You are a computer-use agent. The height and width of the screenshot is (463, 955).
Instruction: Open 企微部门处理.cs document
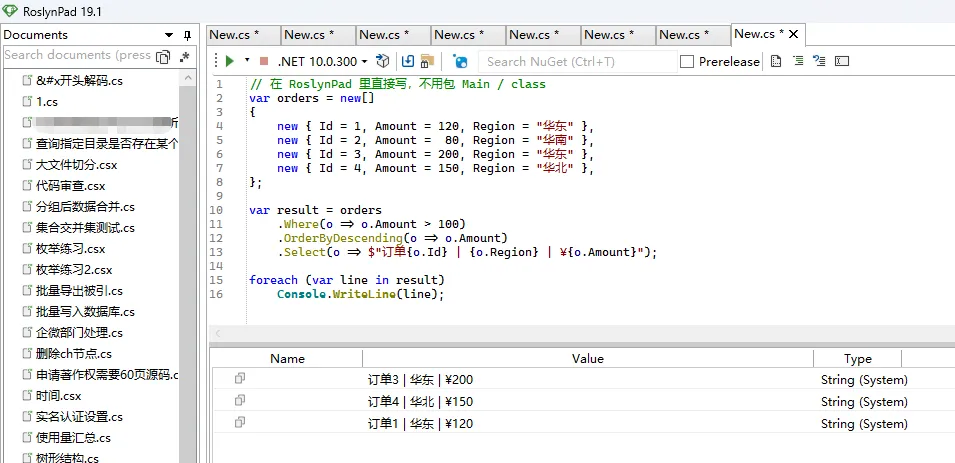click(79, 333)
